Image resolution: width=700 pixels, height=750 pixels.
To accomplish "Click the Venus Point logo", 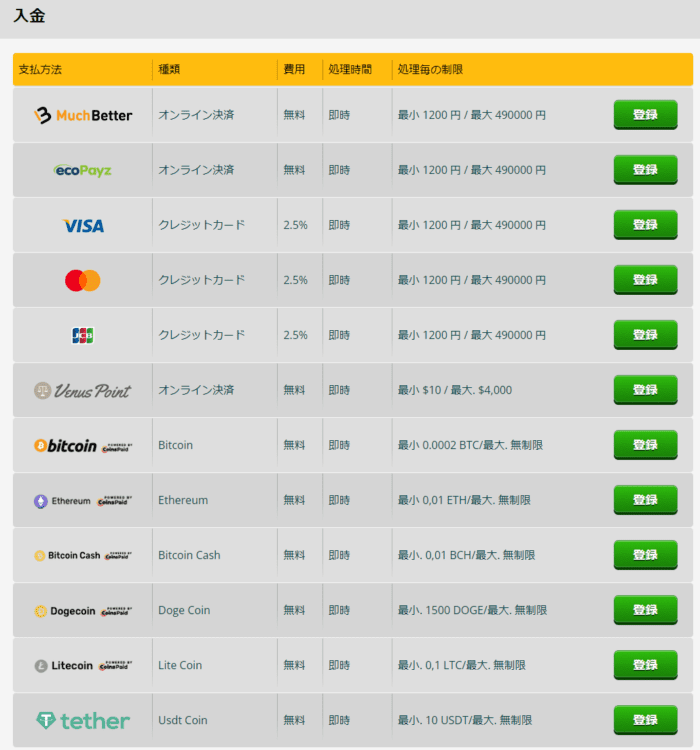I will click(83, 391).
